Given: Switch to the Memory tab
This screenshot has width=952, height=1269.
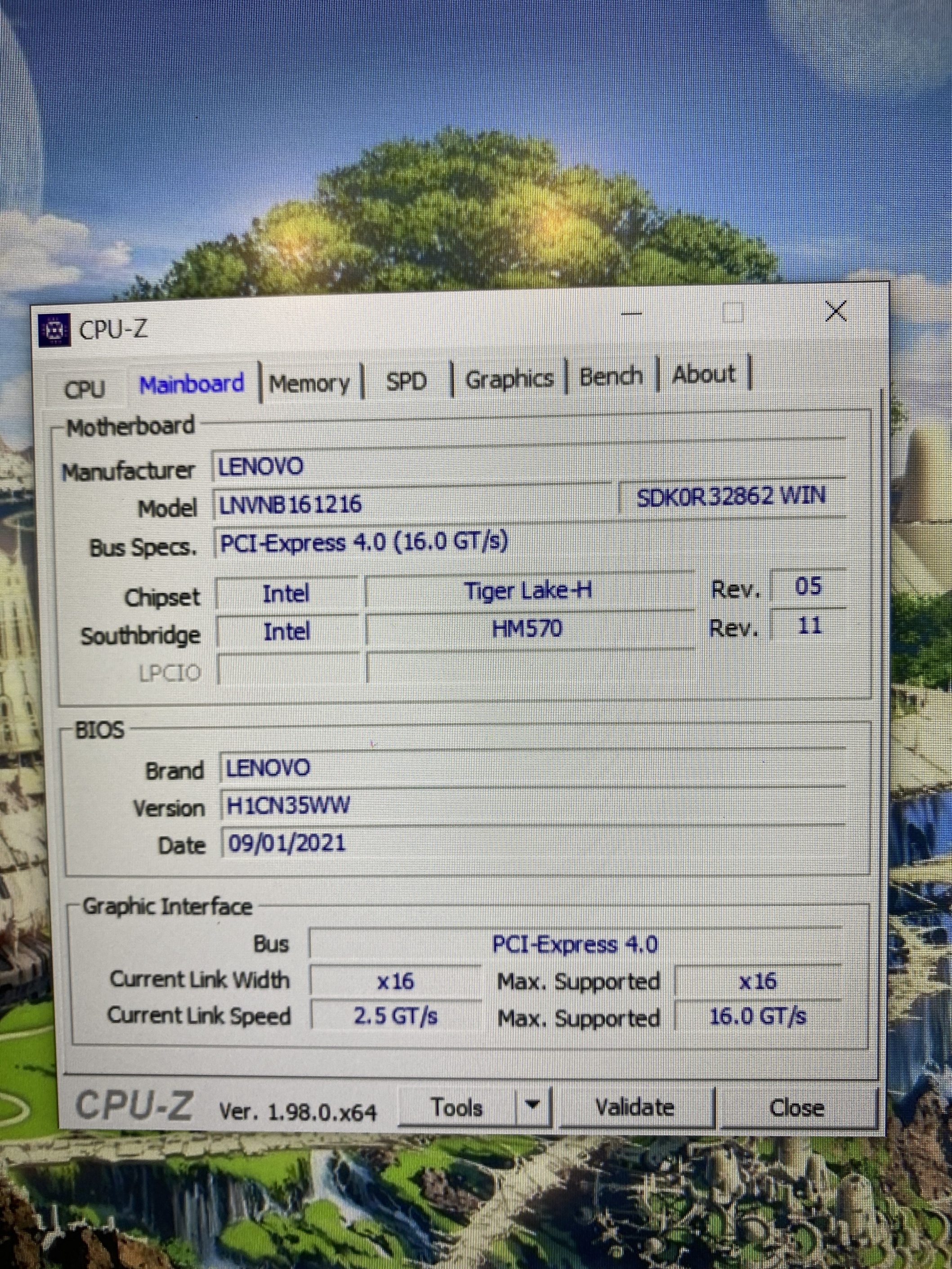Looking at the screenshot, I should point(309,383).
